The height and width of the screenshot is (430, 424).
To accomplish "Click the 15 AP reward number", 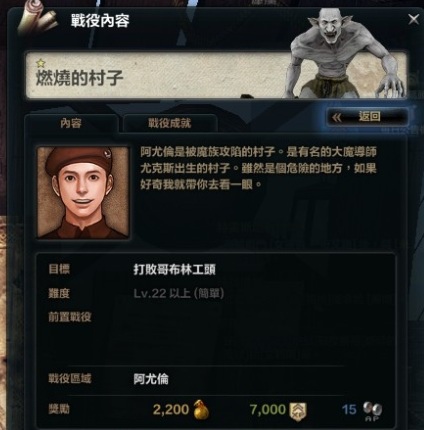I will tap(349, 410).
